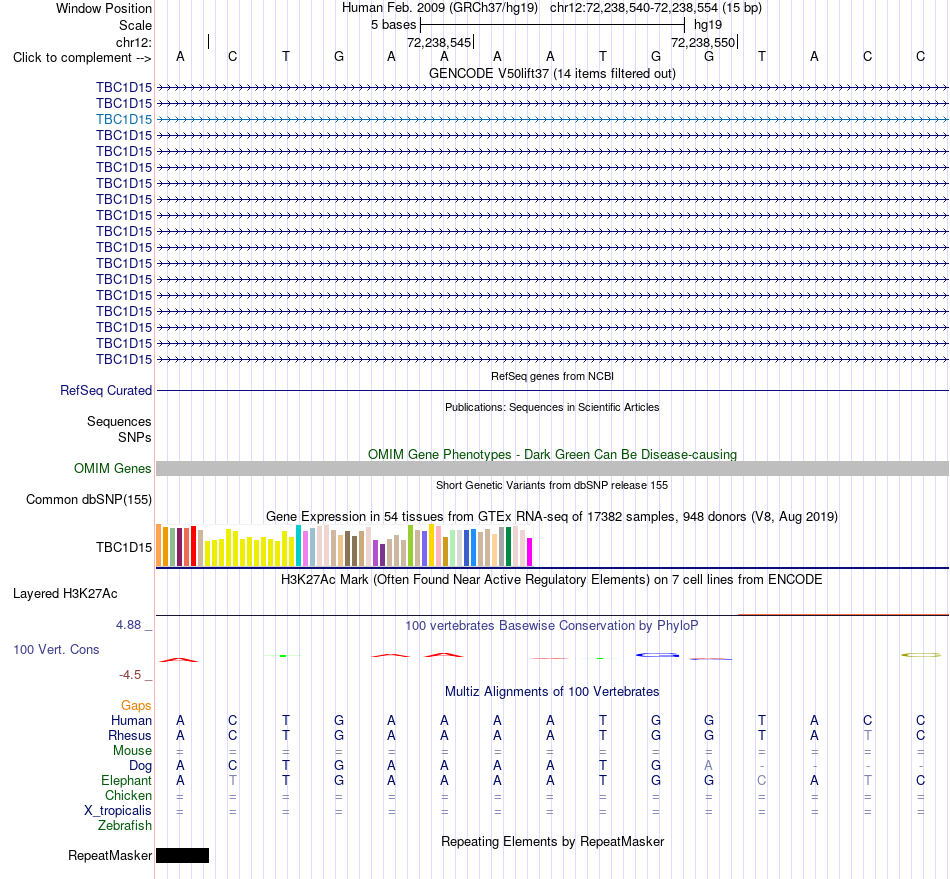This screenshot has width=950, height=879.
Task: Open the GTEx Gene Expression track title
Action: click(552, 517)
